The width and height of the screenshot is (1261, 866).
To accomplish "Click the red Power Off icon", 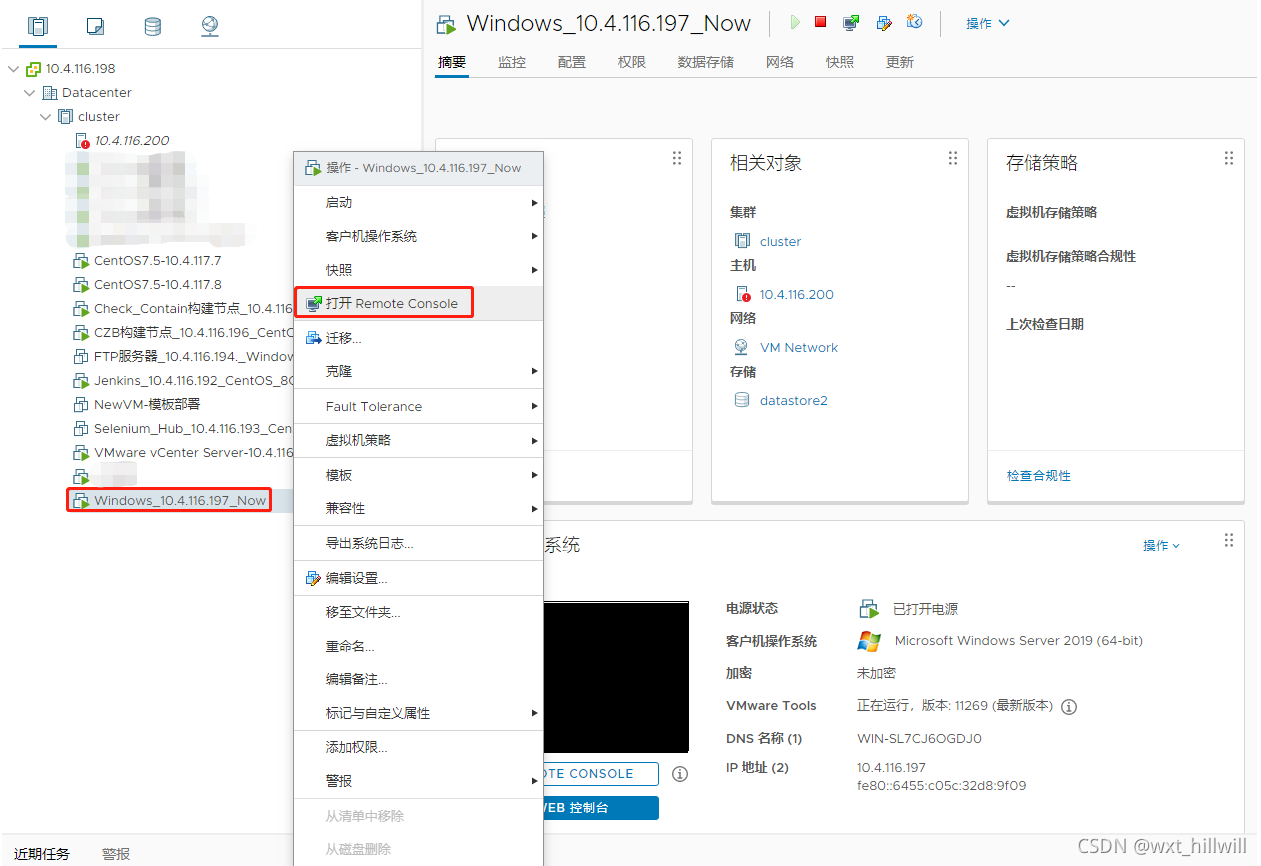I will tap(821, 22).
